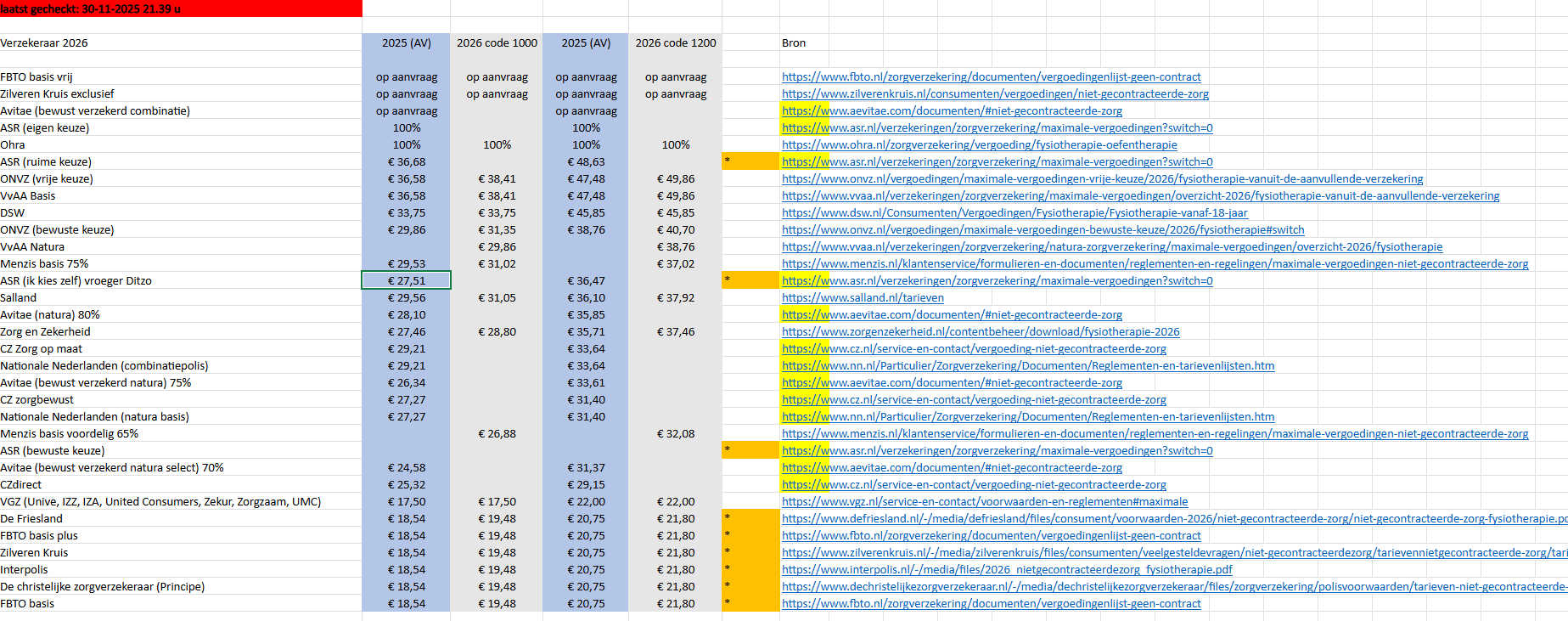Open the vgz.nl voorwaarden-en-reglementen link

[985, 502]
